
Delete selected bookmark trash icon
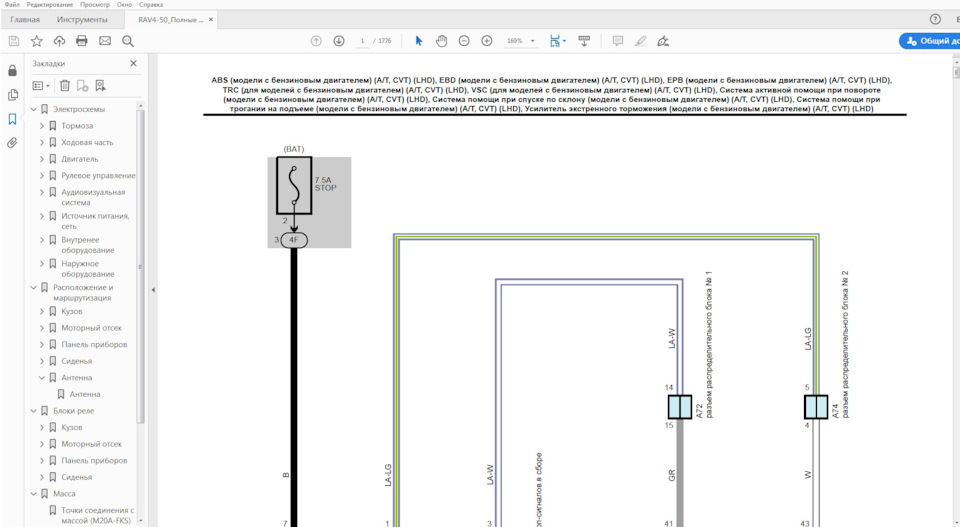tap(65, 86)
